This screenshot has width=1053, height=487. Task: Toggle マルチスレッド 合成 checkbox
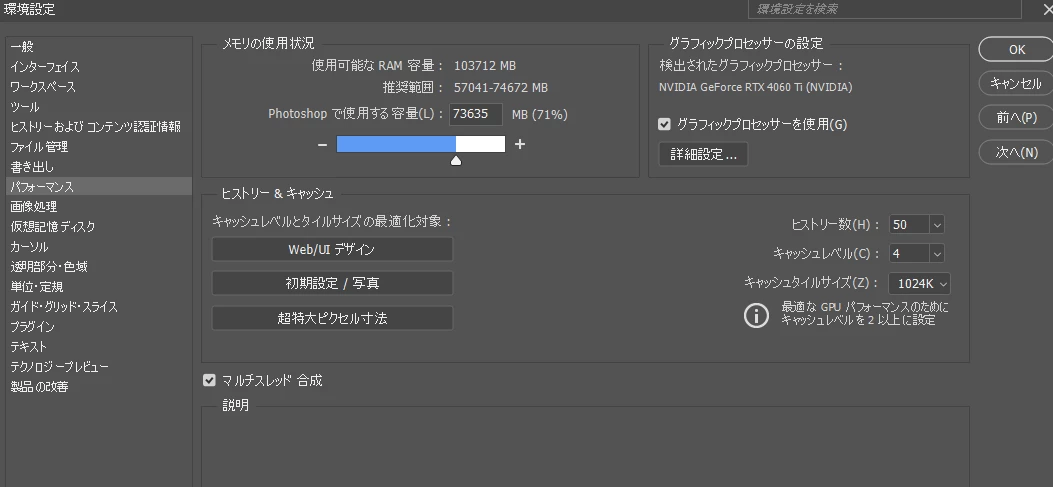tap(209, 381)
